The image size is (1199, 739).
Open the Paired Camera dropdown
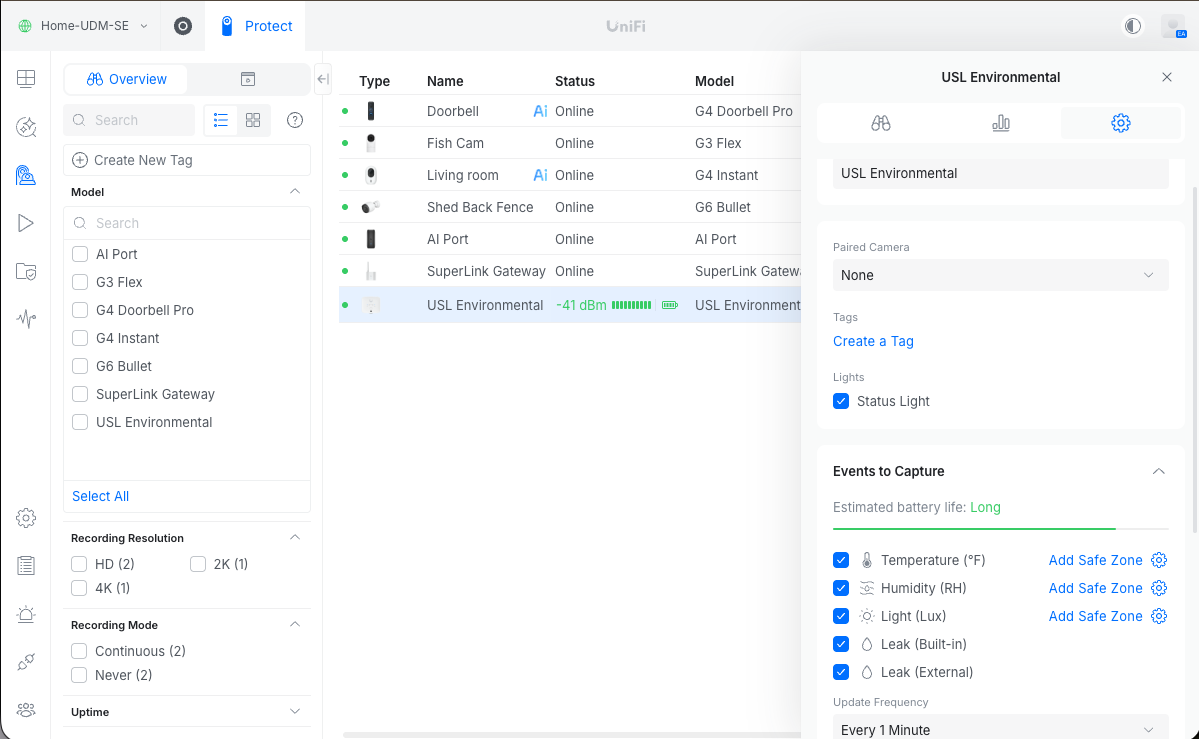click(x=1000, y=275)
